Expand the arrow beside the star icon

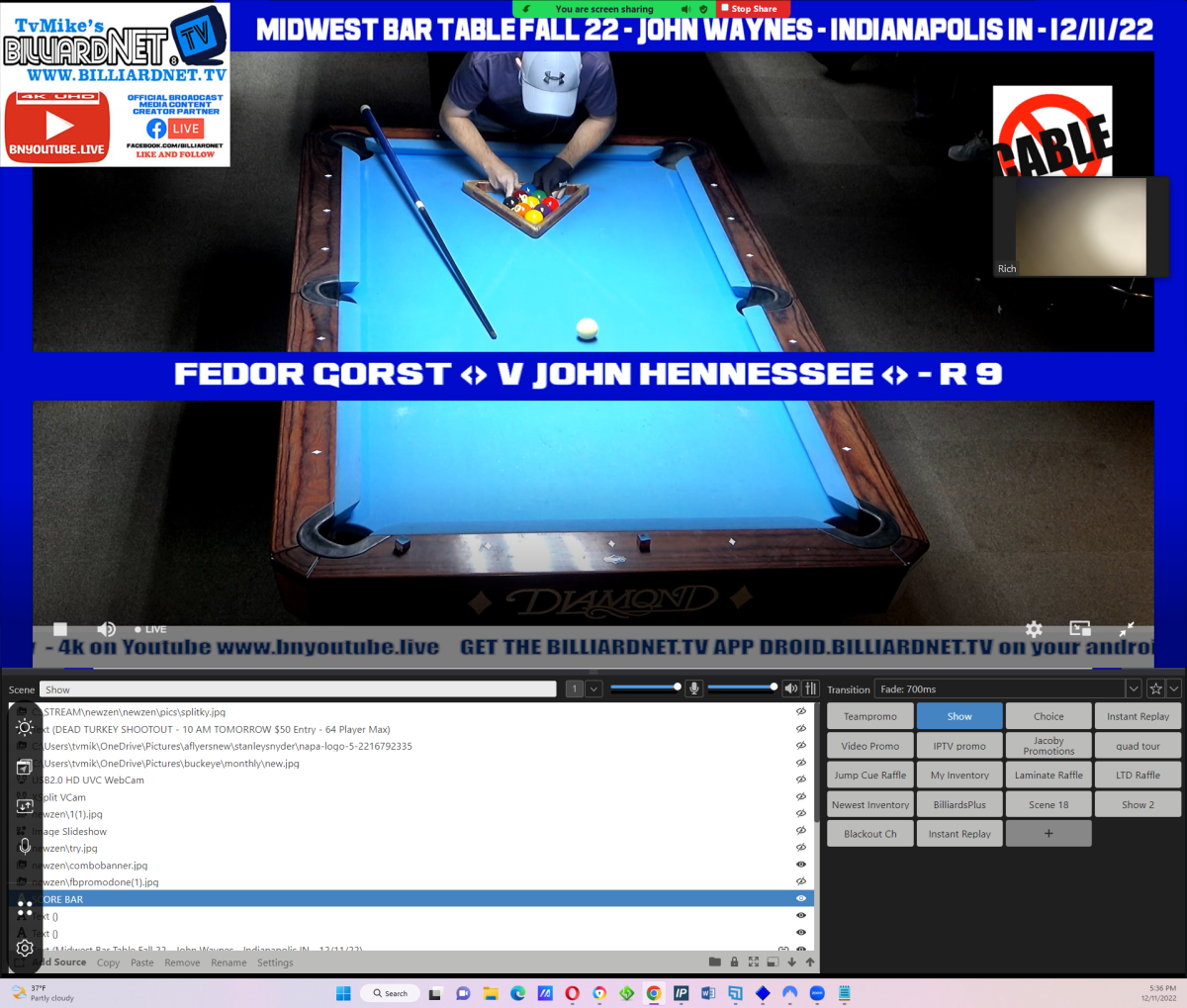1174,688
